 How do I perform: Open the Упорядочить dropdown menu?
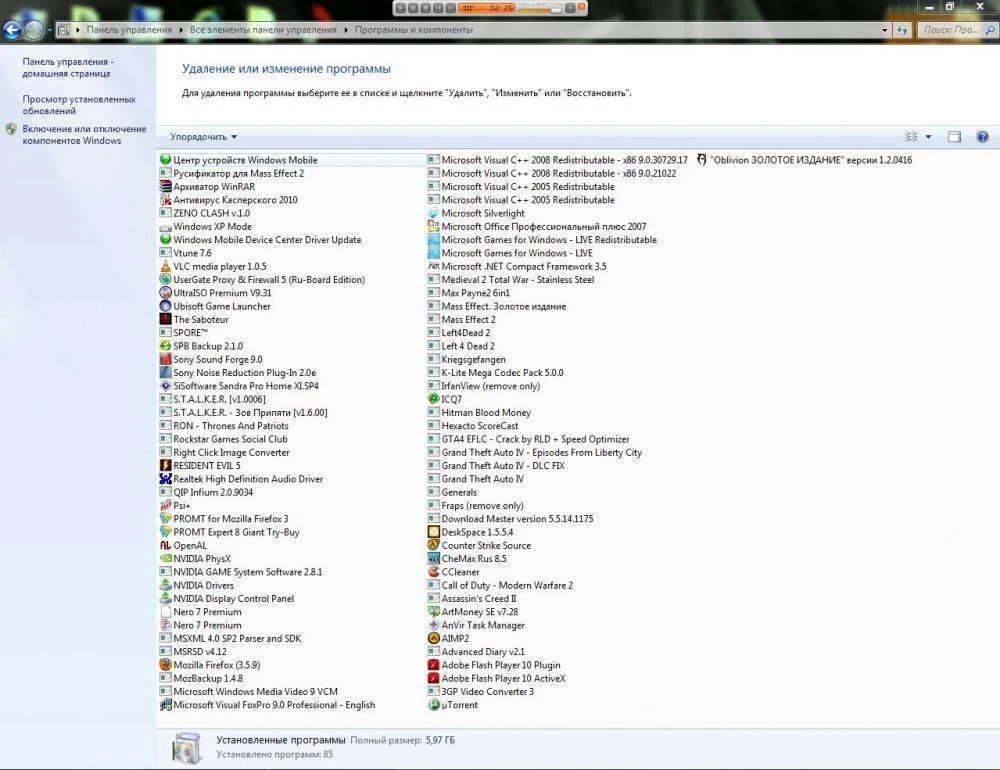click(x=203, y=137)
